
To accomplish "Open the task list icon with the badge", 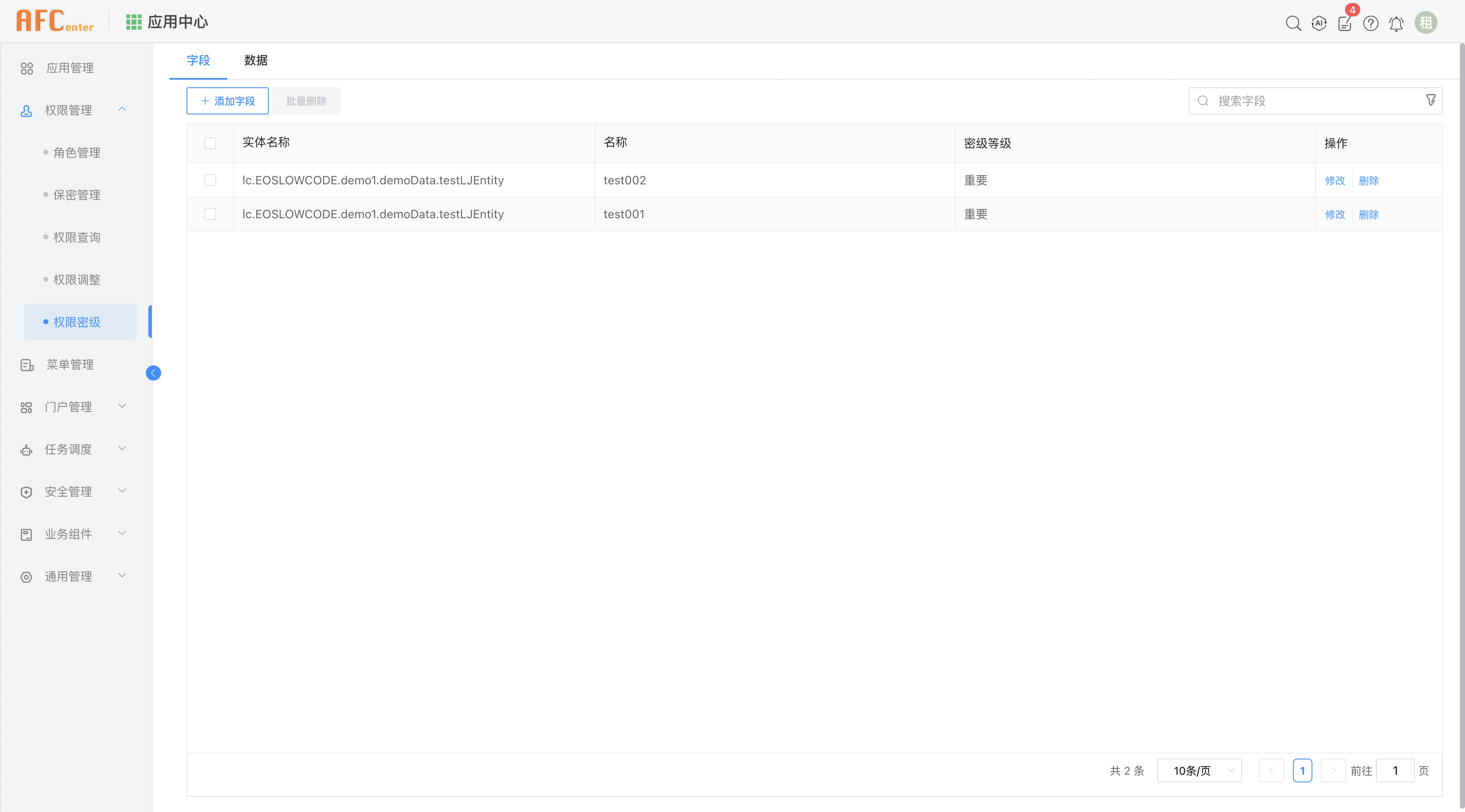I will click(x=1345, y=23).
